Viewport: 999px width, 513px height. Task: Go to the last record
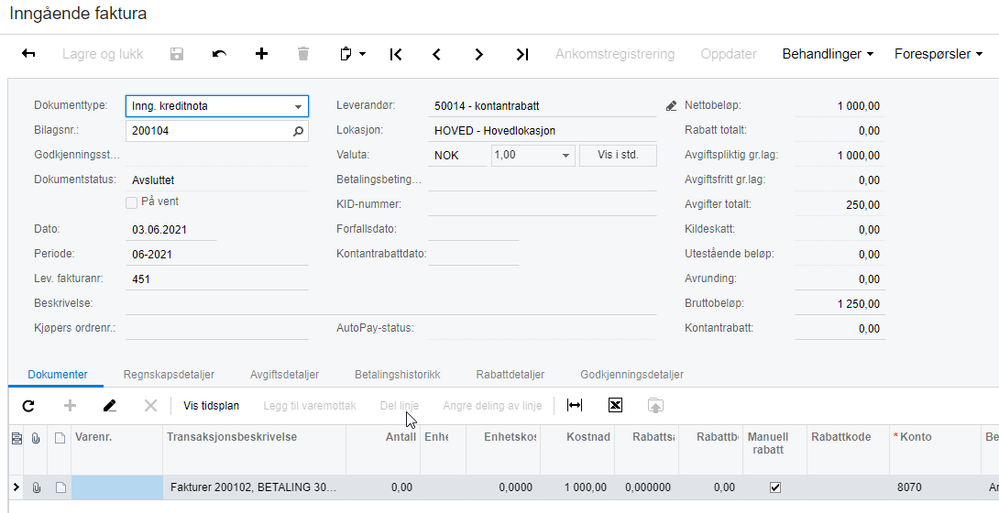522,54
